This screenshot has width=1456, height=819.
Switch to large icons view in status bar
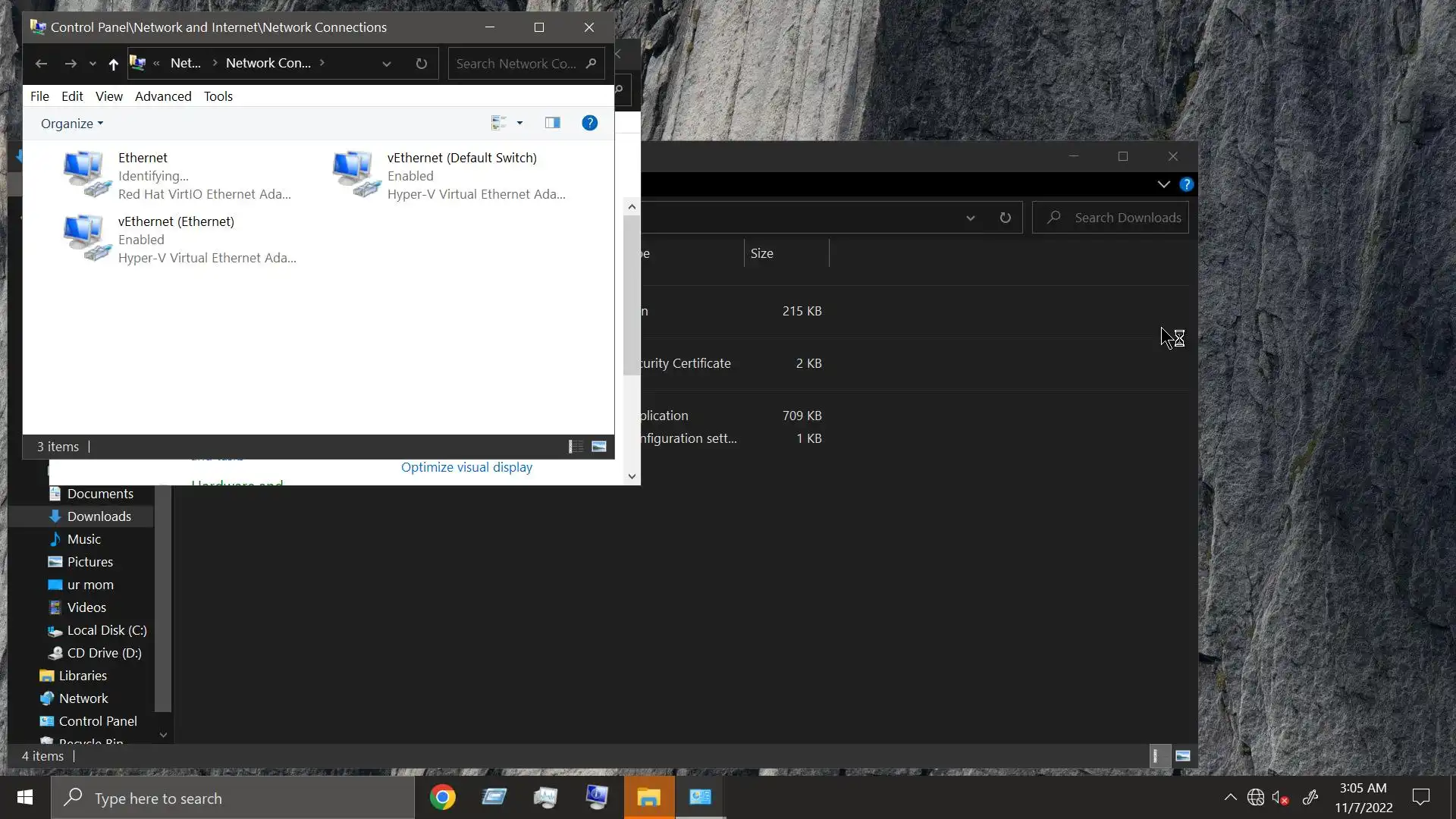[599, 447]
